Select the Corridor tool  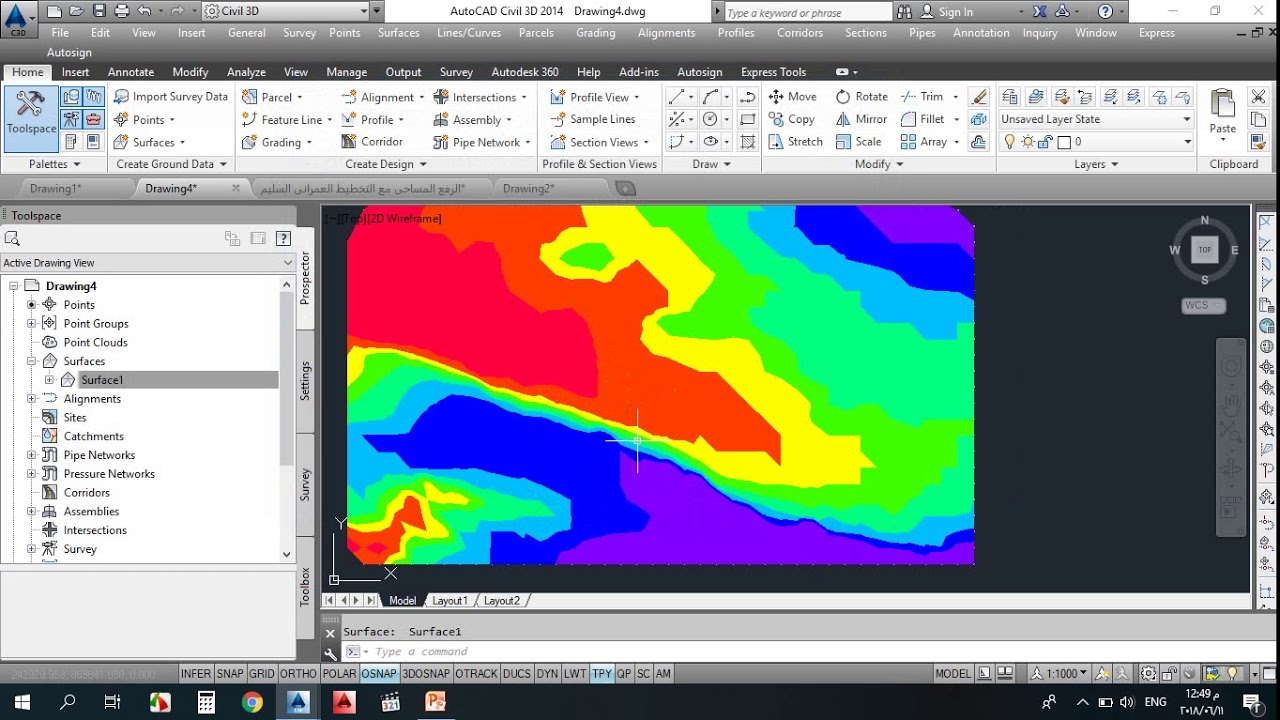(x=373, y=142)
